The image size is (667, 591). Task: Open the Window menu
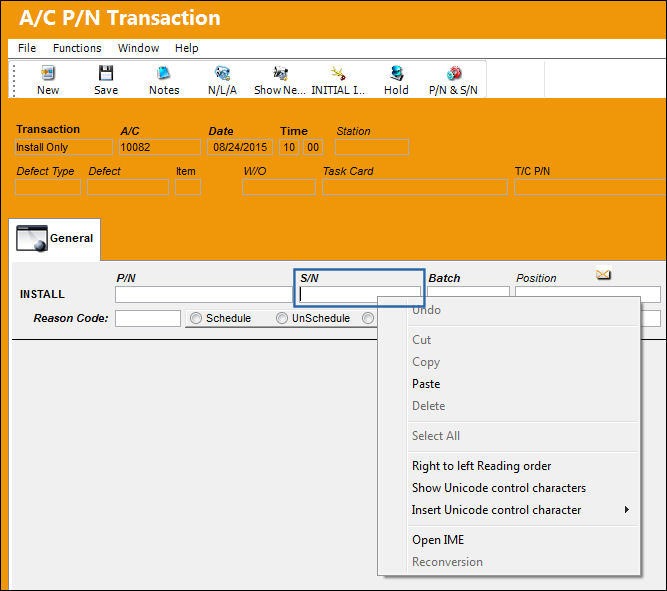pos(138,48)
